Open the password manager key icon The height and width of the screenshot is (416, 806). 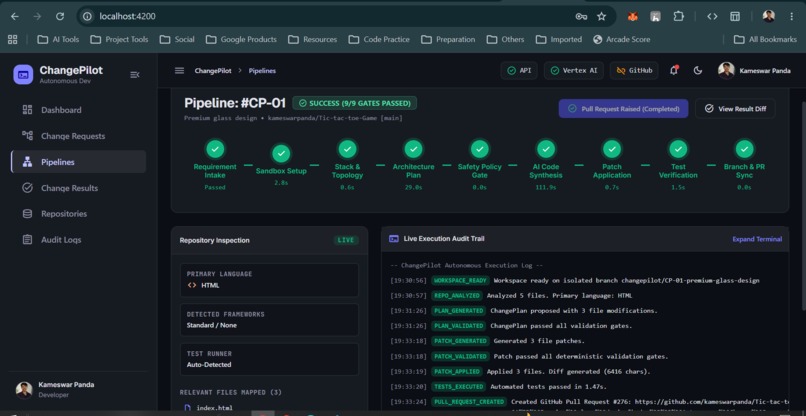coord(581,16)
